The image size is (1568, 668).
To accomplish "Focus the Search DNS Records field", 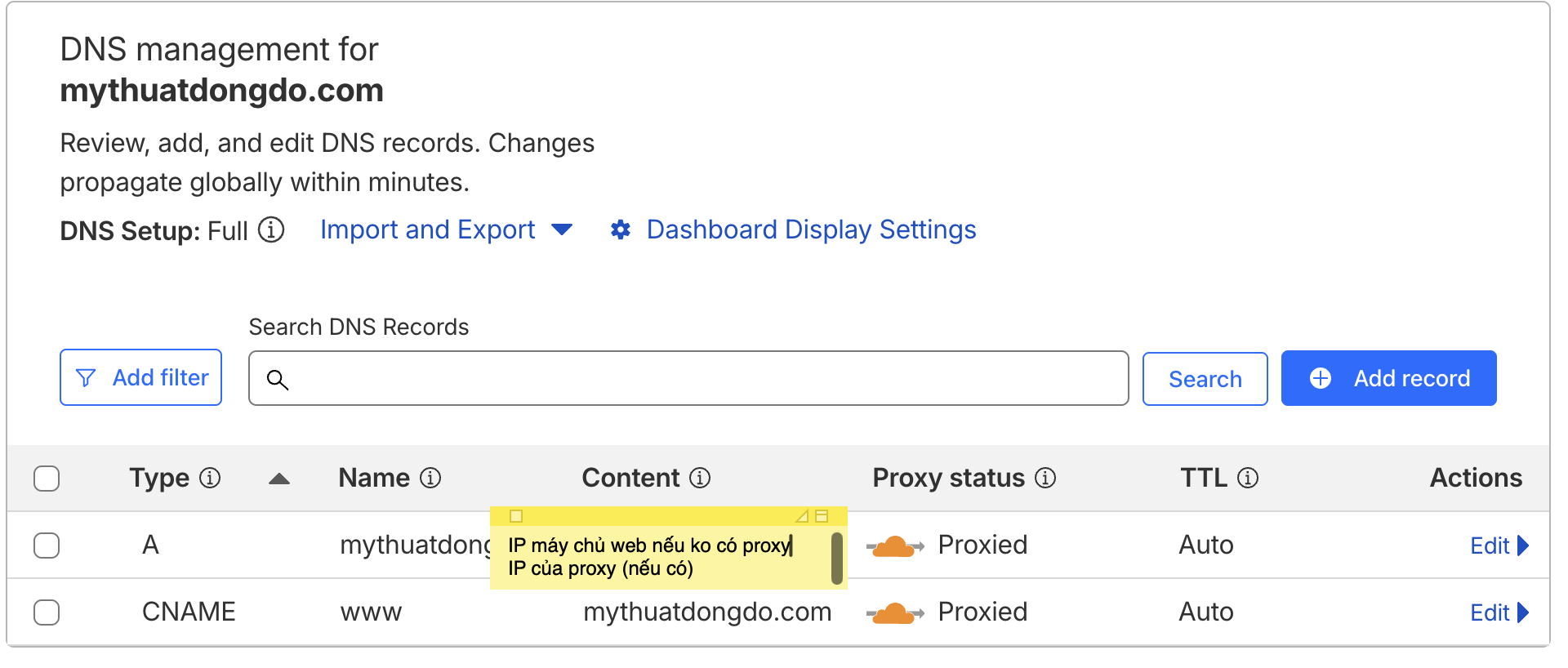I will pos(702,378).
